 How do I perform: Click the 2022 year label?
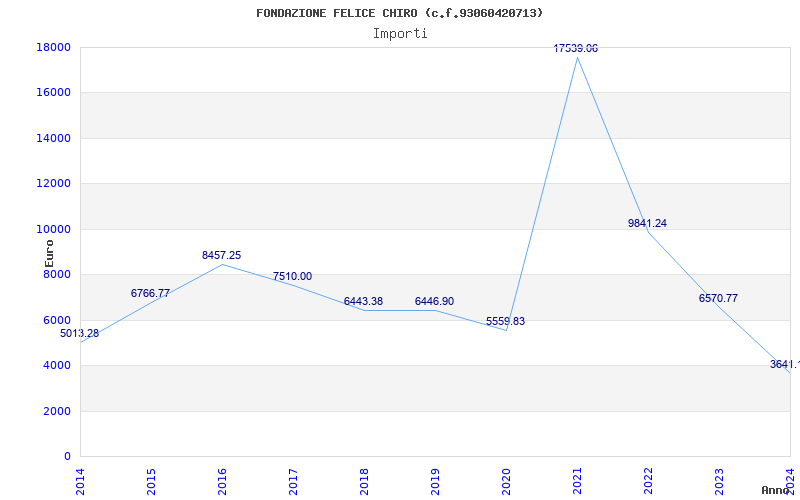pos(648,482)
